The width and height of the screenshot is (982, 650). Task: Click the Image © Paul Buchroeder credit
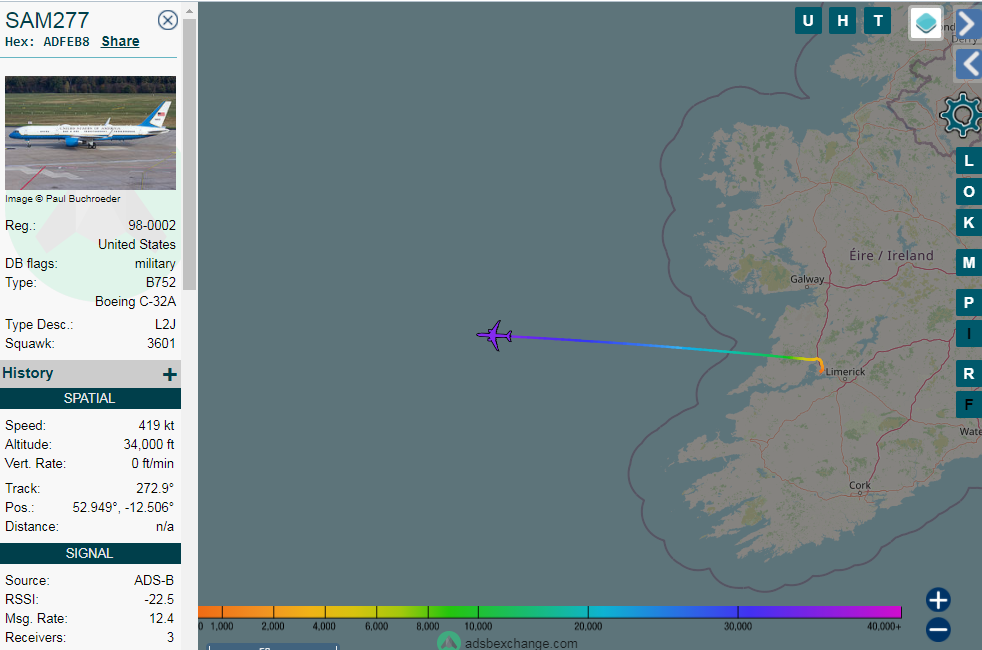pyautogui.click(x=63, y=199)
